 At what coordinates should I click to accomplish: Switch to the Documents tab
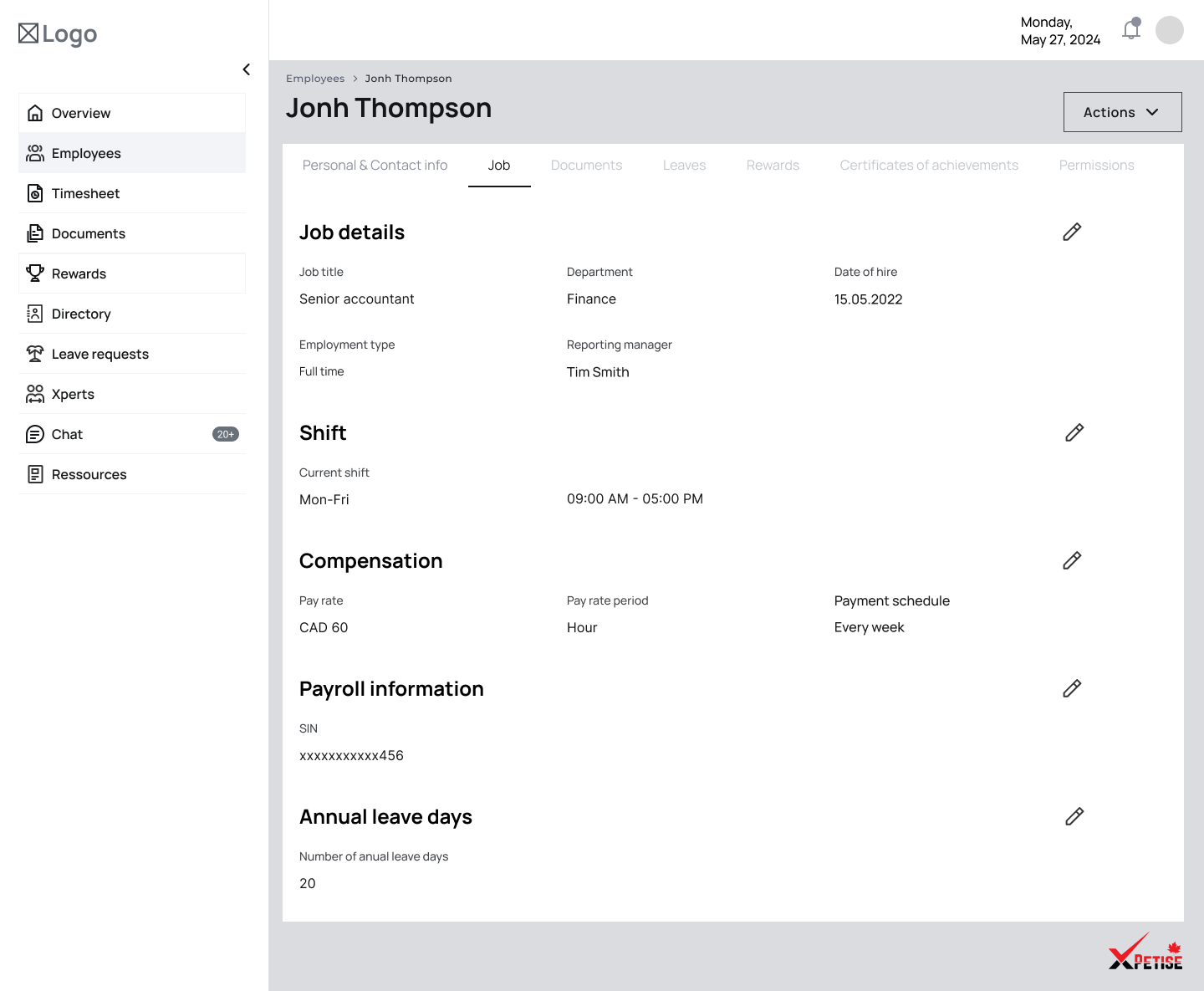click(586, 165)
